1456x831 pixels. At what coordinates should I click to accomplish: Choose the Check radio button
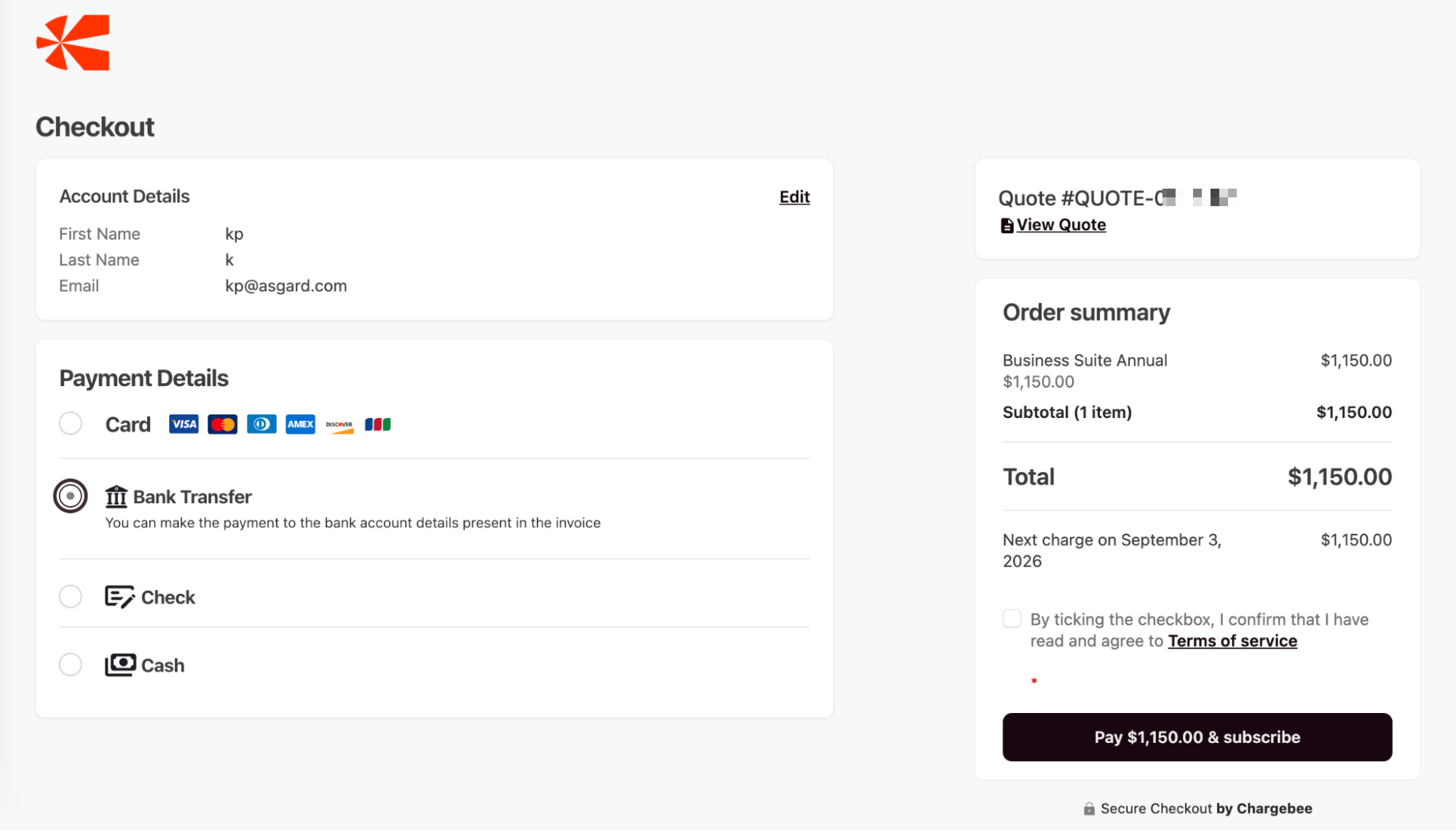[x=71, y=596]
